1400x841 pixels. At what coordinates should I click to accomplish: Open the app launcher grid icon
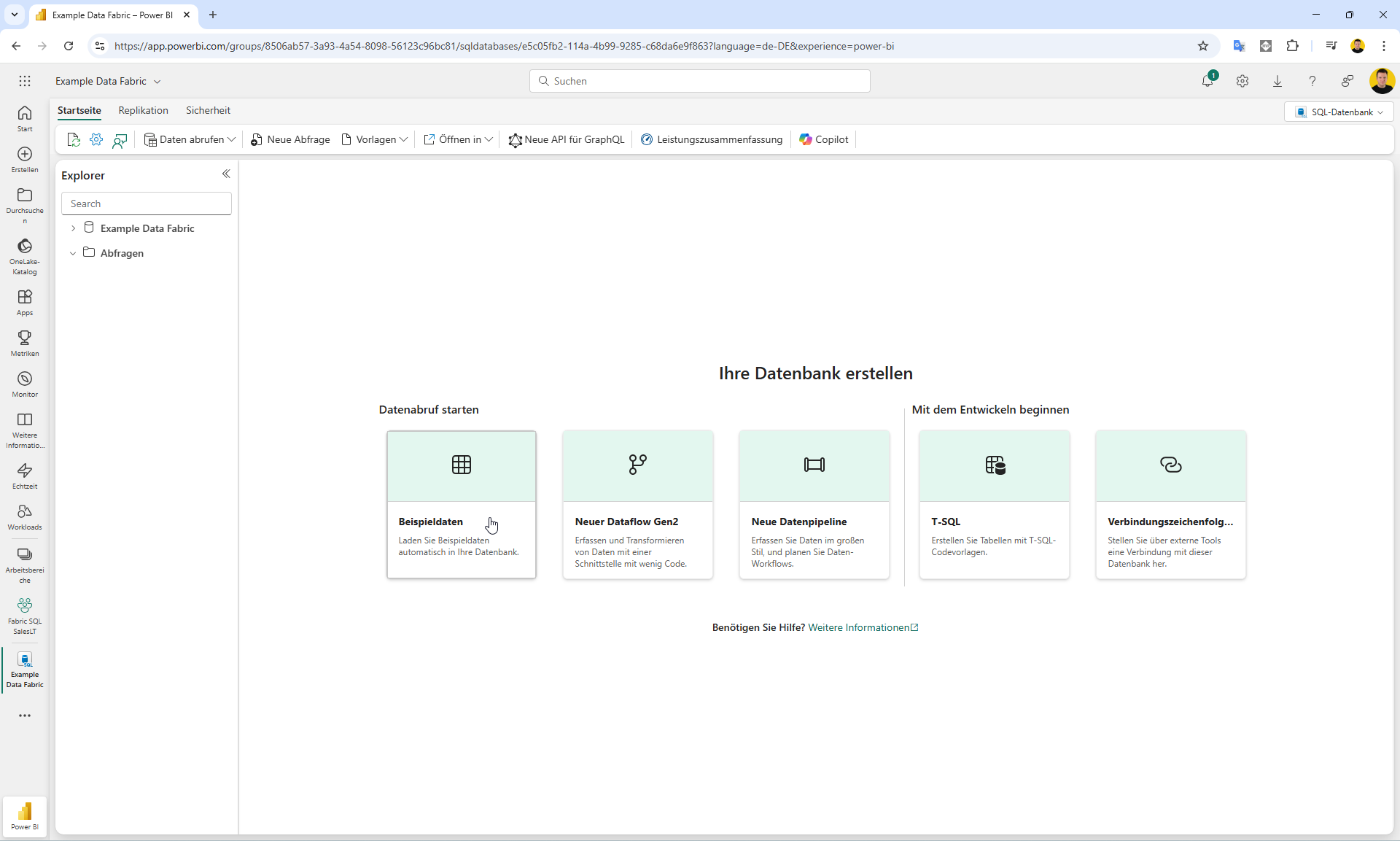point(25,81)
